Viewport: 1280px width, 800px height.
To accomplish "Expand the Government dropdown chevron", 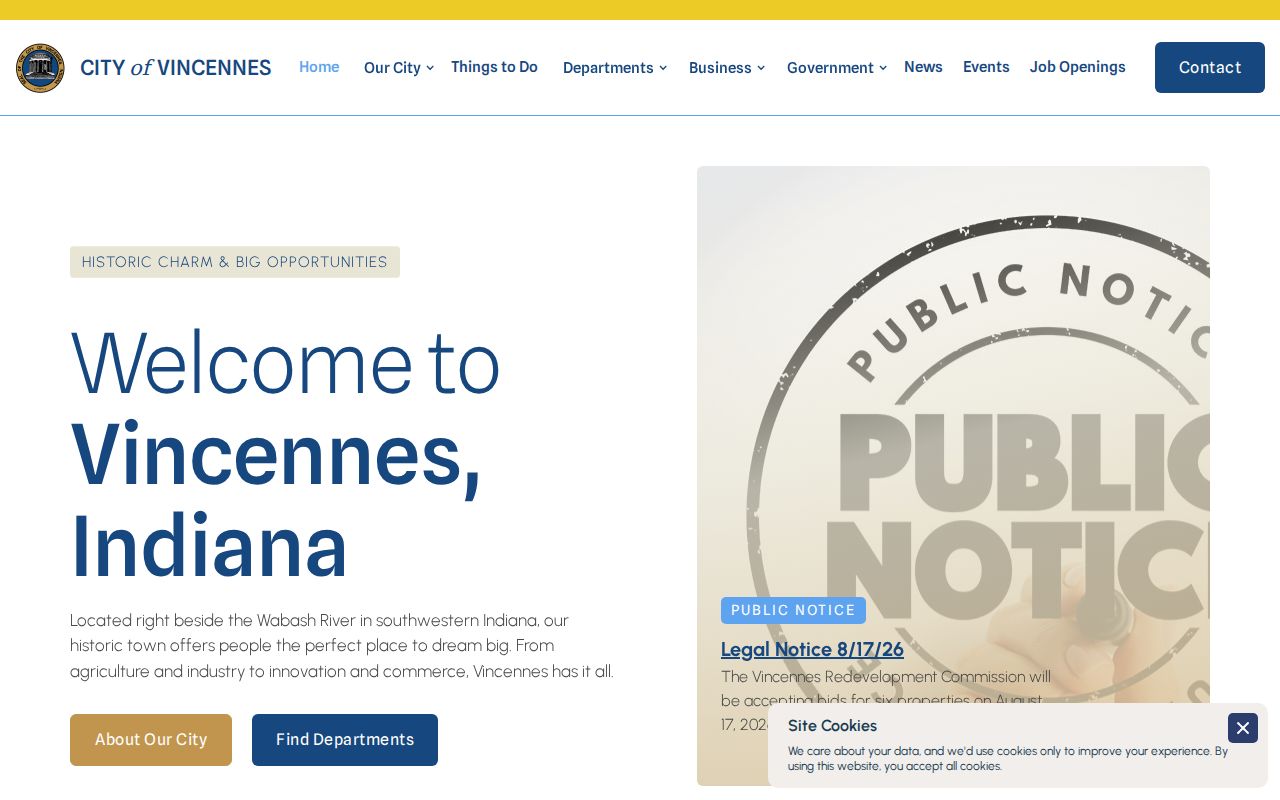I will coord(883,68).
